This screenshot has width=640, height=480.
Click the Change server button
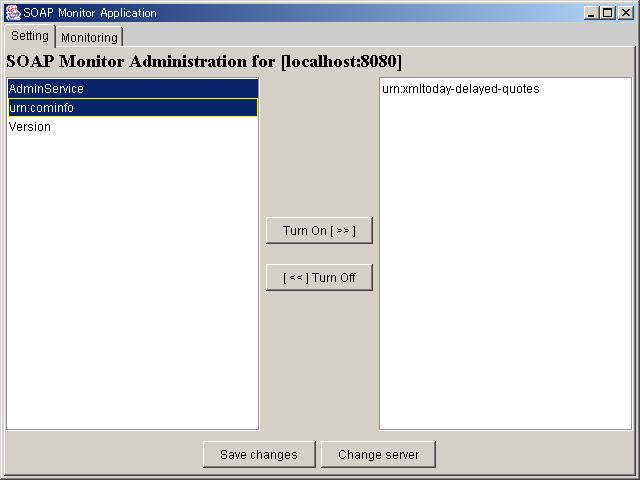(x=377, y=454)
